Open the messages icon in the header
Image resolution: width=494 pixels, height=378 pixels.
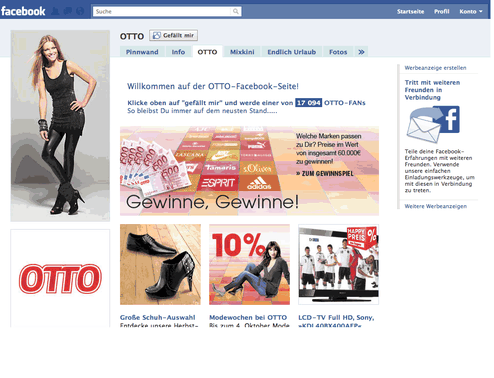pos(68,11)
